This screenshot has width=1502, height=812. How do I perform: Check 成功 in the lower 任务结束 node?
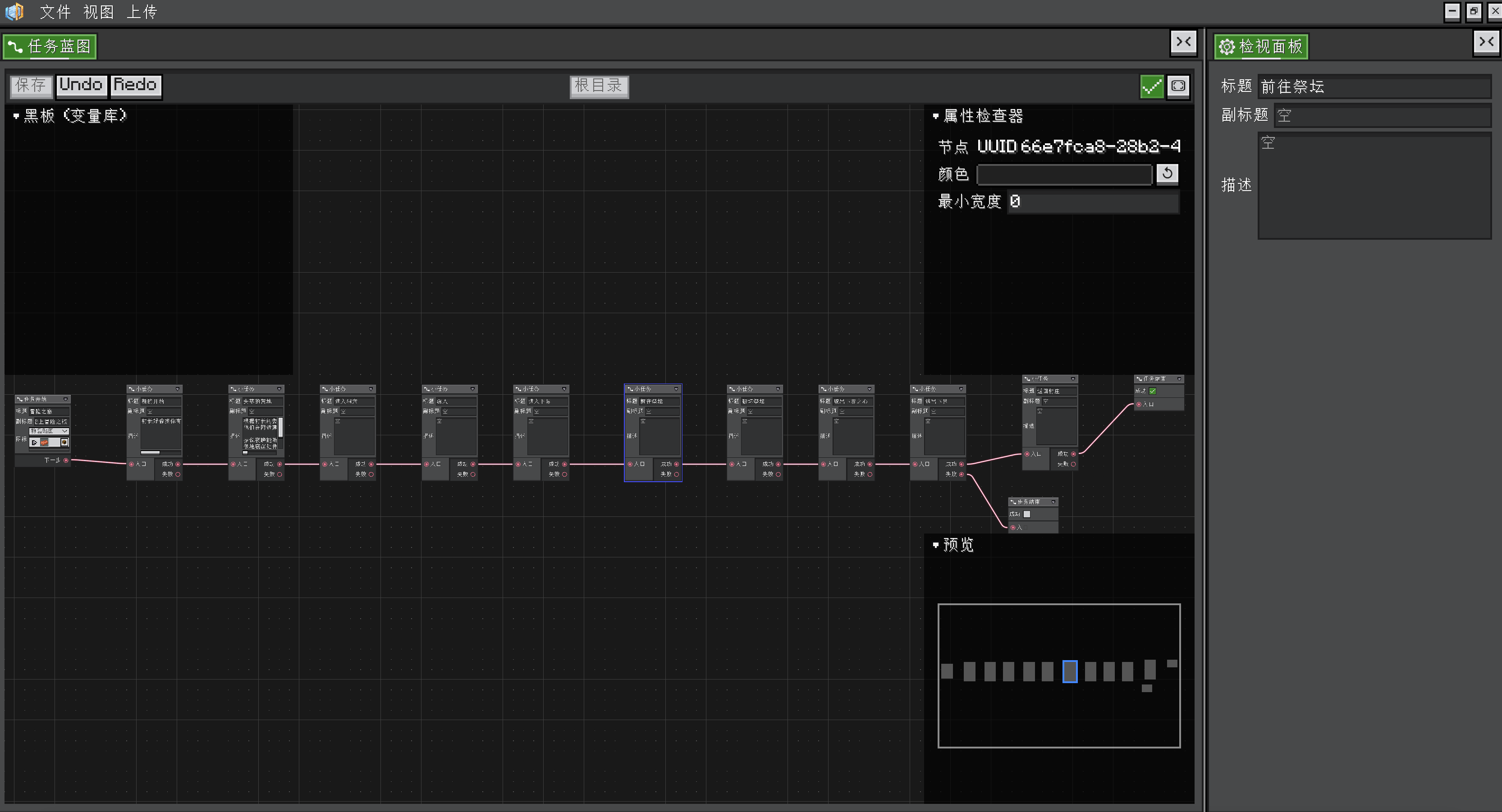pyautogui.click(x=1027, y=514)
